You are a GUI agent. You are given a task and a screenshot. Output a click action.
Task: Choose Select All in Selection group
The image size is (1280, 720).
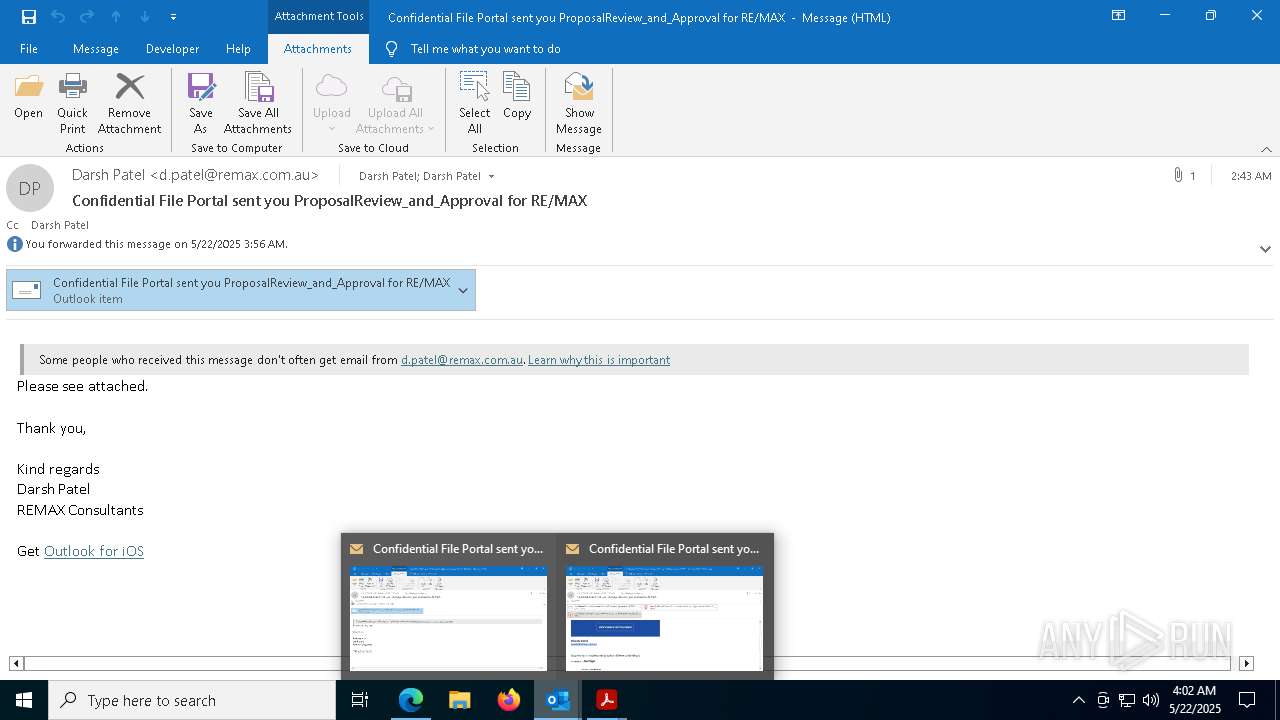point(474,103)
